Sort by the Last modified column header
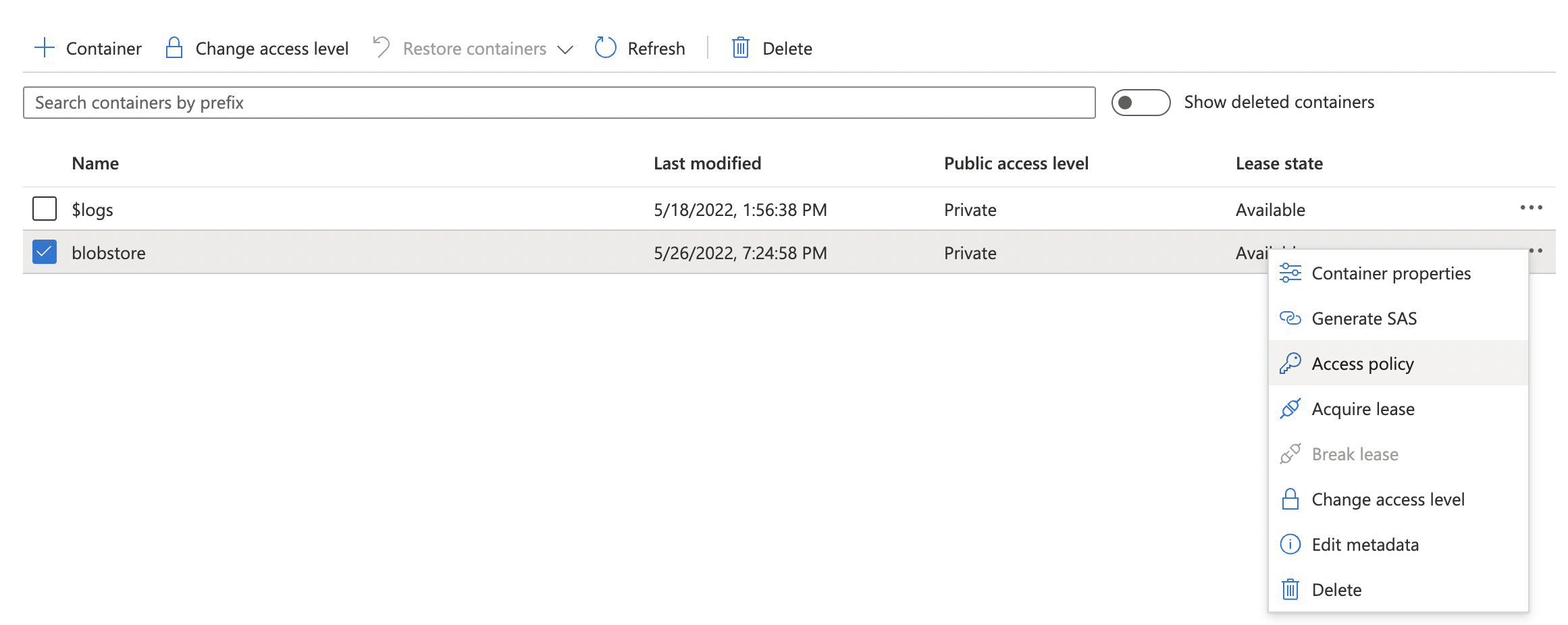1568x625 pixels. 707,163
